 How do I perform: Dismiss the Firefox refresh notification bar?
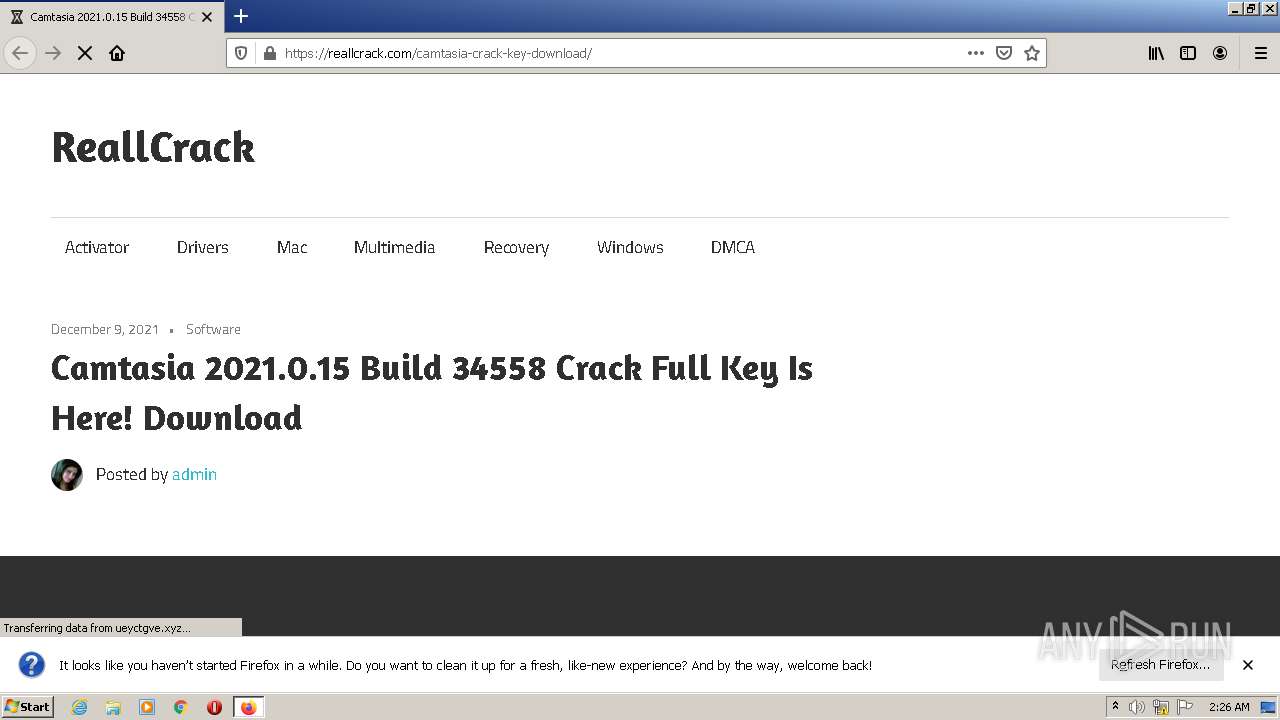(1248, 664)
